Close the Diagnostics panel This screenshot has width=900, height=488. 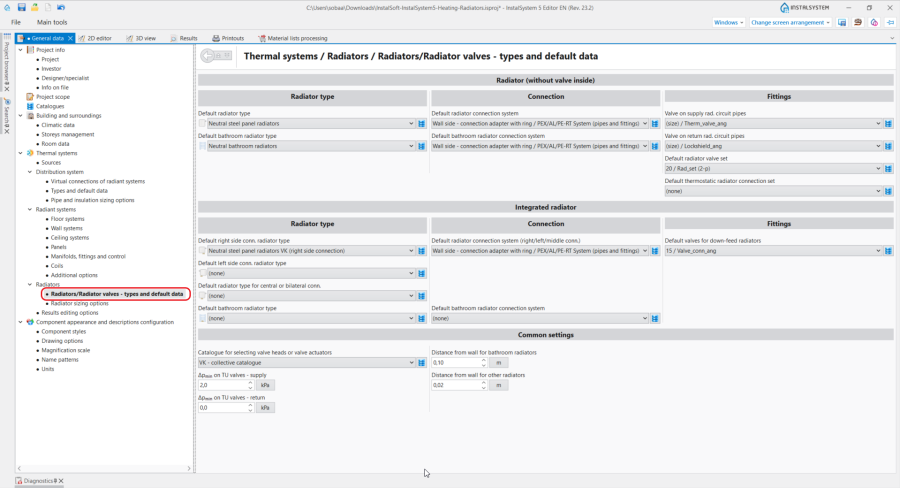click(x=61, y=481)
